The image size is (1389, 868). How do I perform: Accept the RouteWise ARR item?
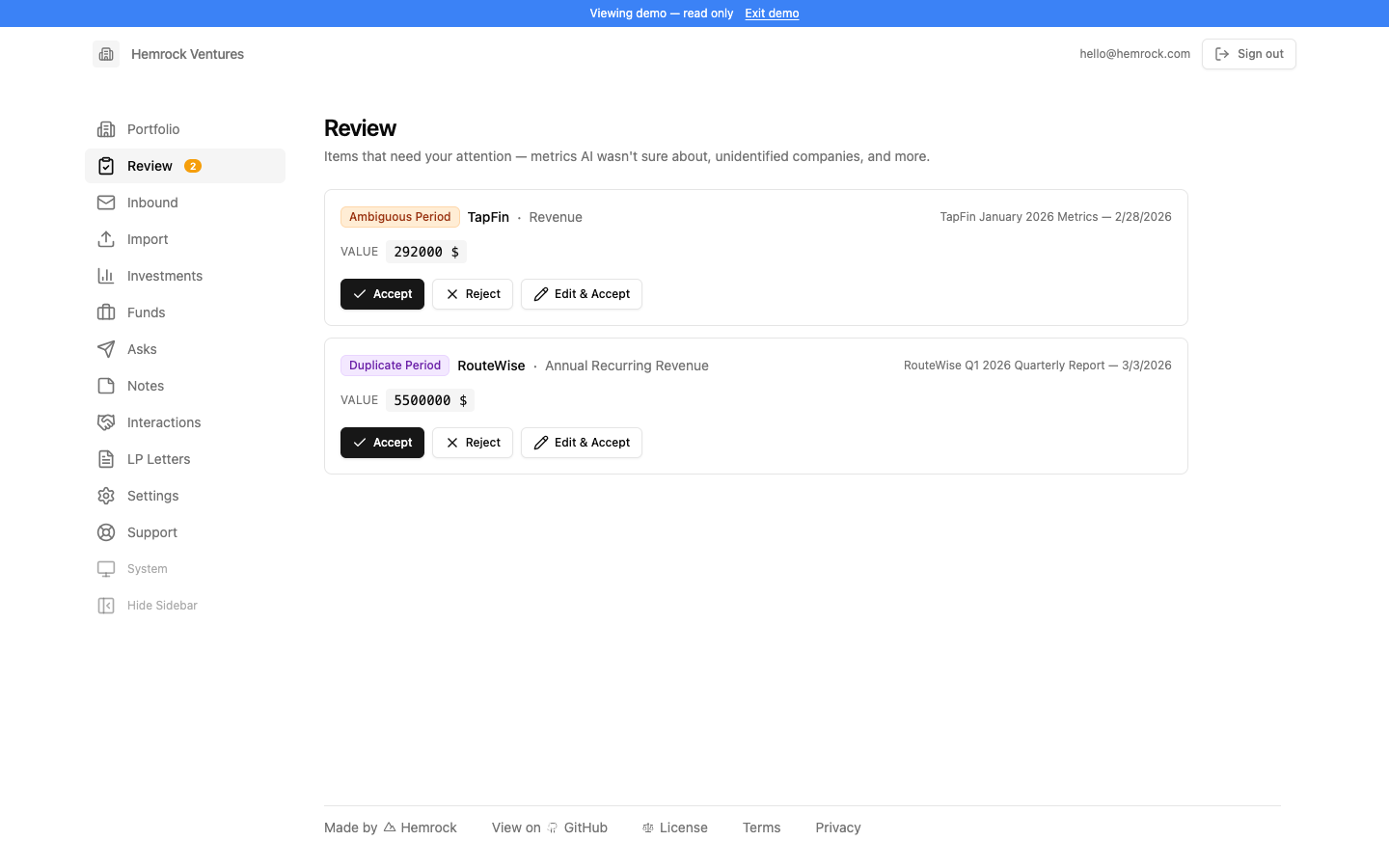(x=382, y=443)
